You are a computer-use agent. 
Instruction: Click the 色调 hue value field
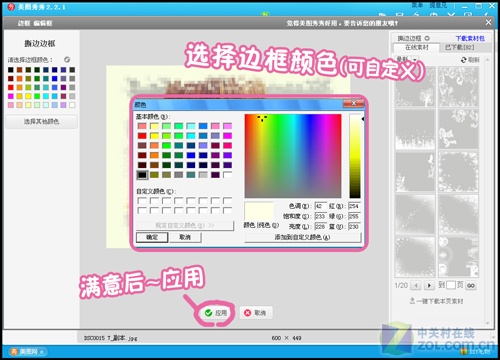[320, 206]
